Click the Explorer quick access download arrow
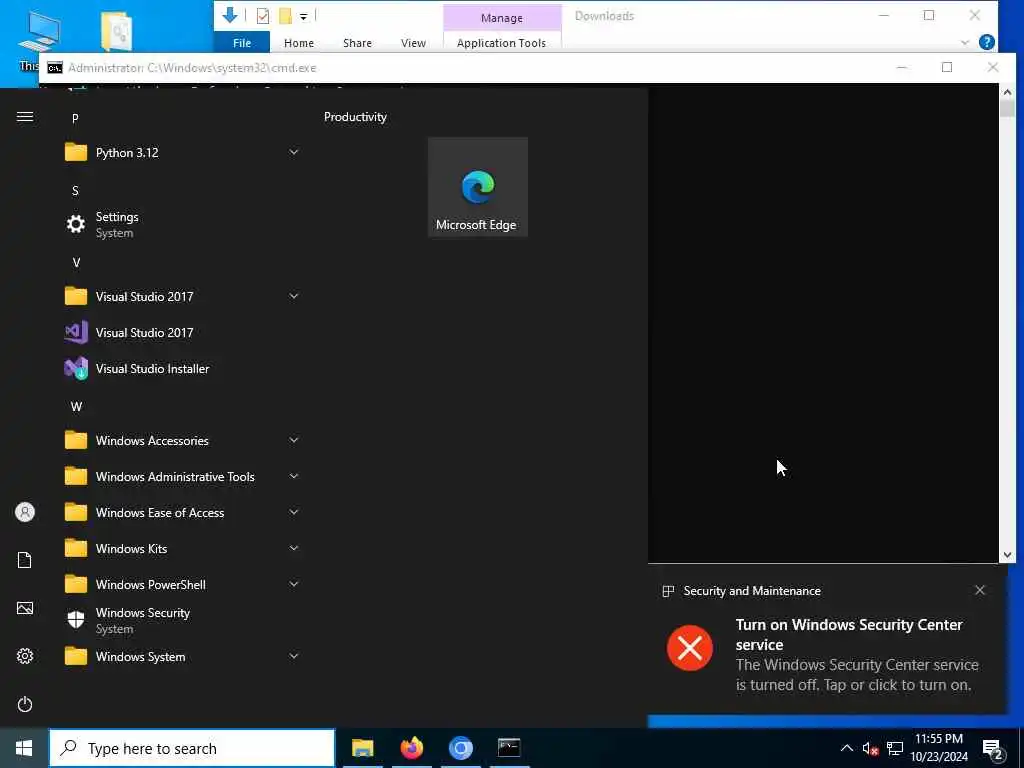 tap(230, 15)
